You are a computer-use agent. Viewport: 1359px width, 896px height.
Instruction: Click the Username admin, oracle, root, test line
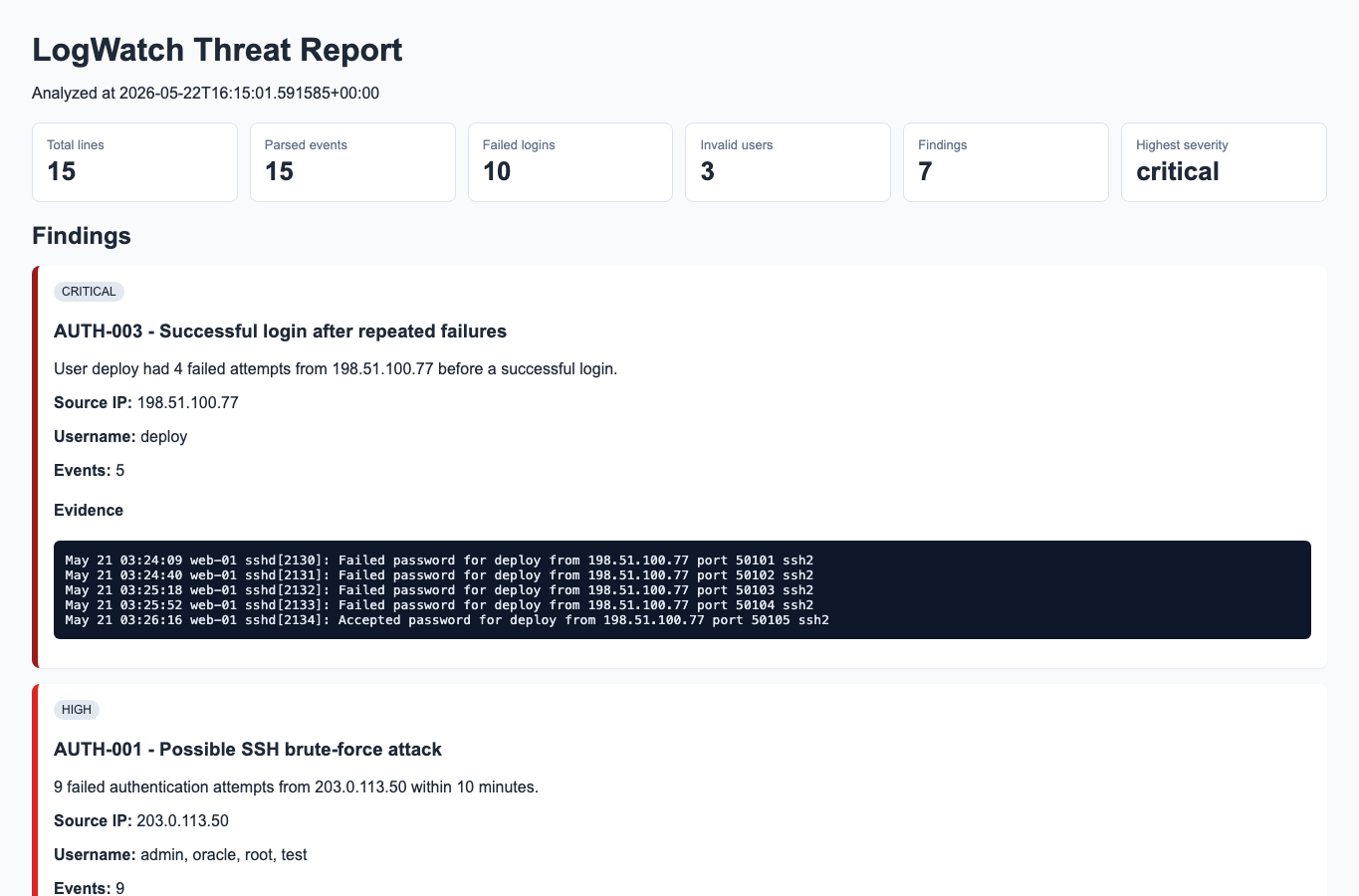(180, 855)
